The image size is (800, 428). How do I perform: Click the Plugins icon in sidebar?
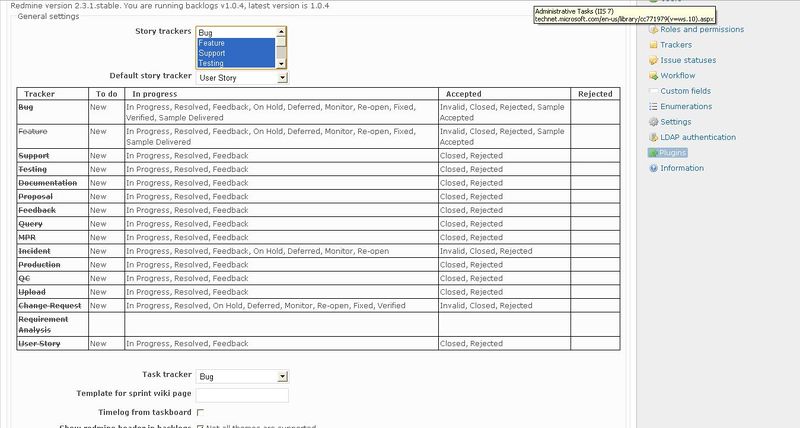tap(653, 153)
